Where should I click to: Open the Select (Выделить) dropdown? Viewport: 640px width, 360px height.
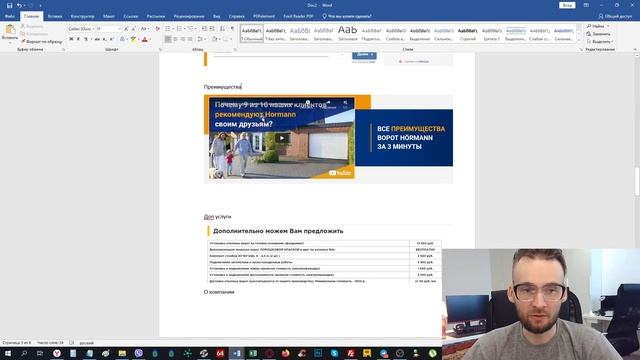coord(600,42)
